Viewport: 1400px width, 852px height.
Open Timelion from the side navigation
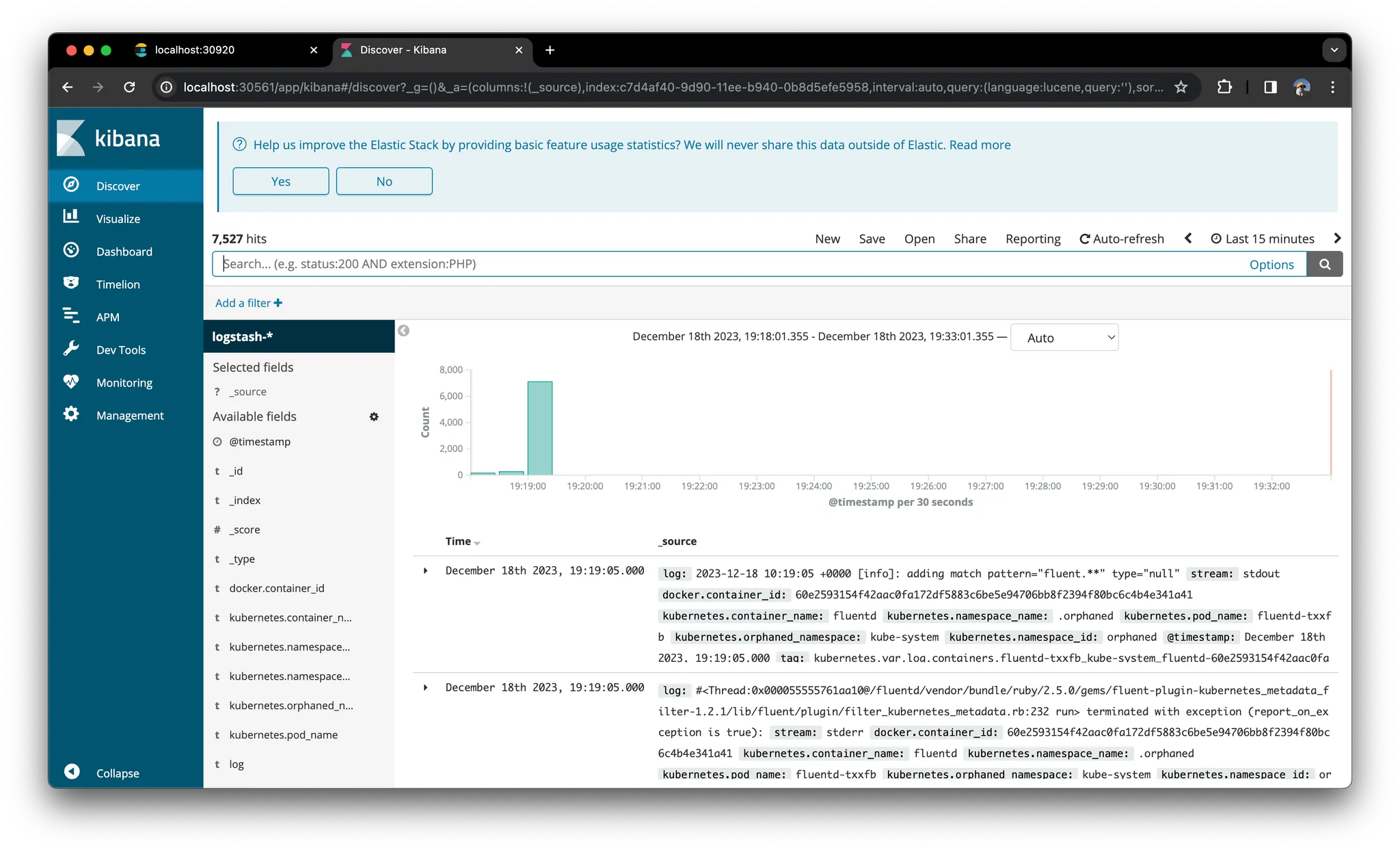[x=118, y=284]
